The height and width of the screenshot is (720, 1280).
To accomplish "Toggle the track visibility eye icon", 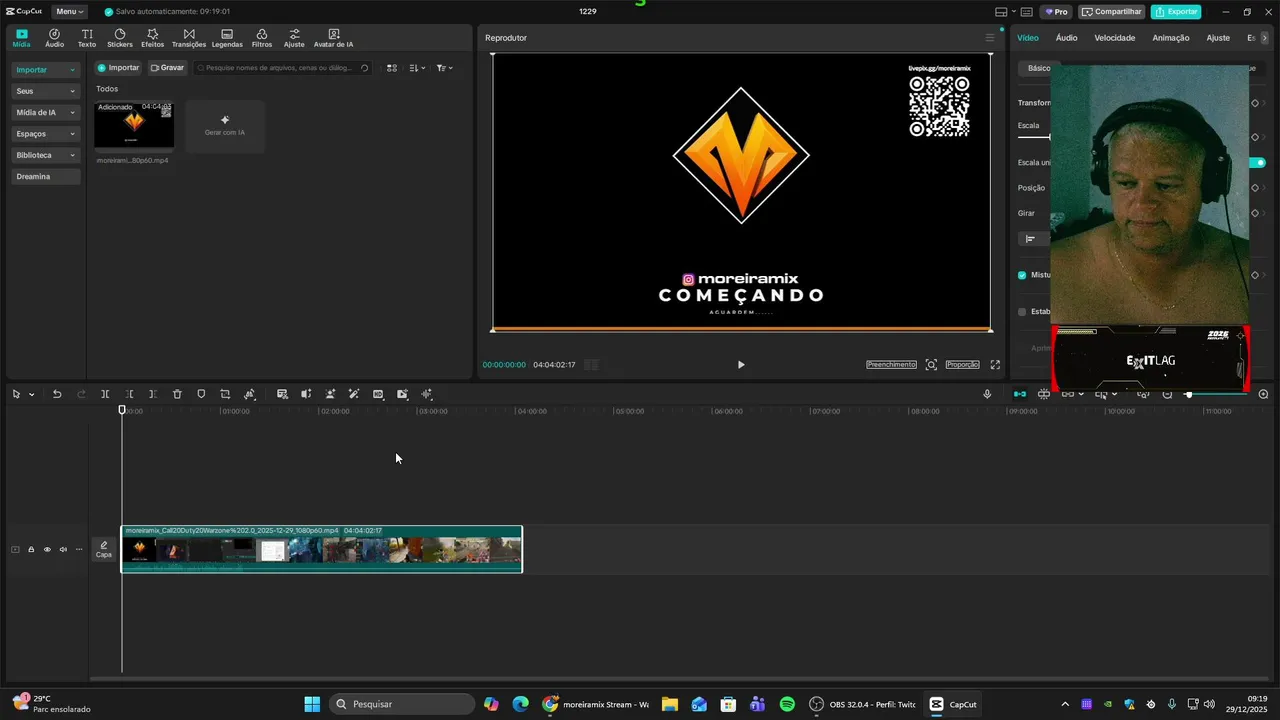I will point(47,549).
